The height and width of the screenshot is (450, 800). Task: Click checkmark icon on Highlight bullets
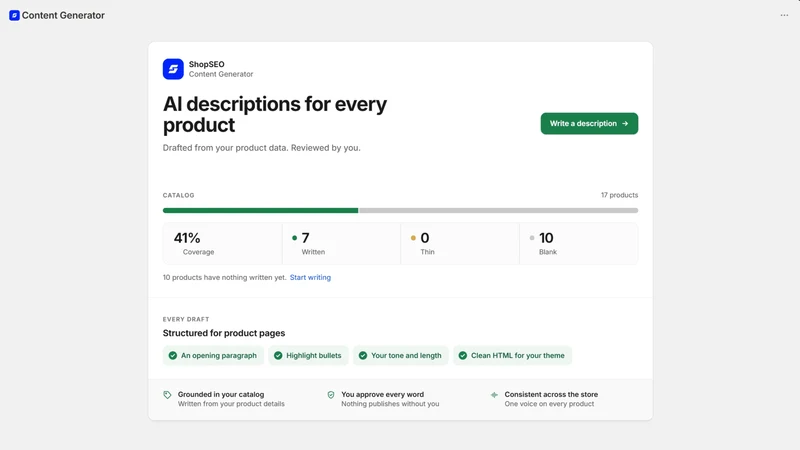(x=278, y=356)
